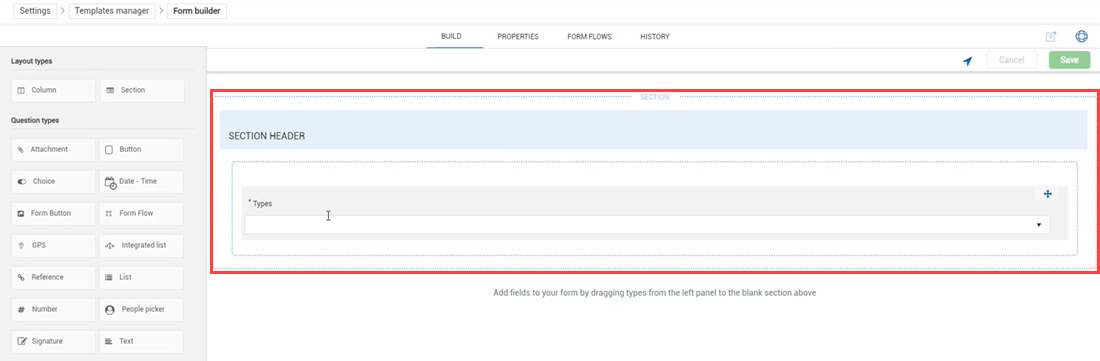Select the Number question type
The width and height of the screenshot is (1100, 361).
(x=53, y=309)
